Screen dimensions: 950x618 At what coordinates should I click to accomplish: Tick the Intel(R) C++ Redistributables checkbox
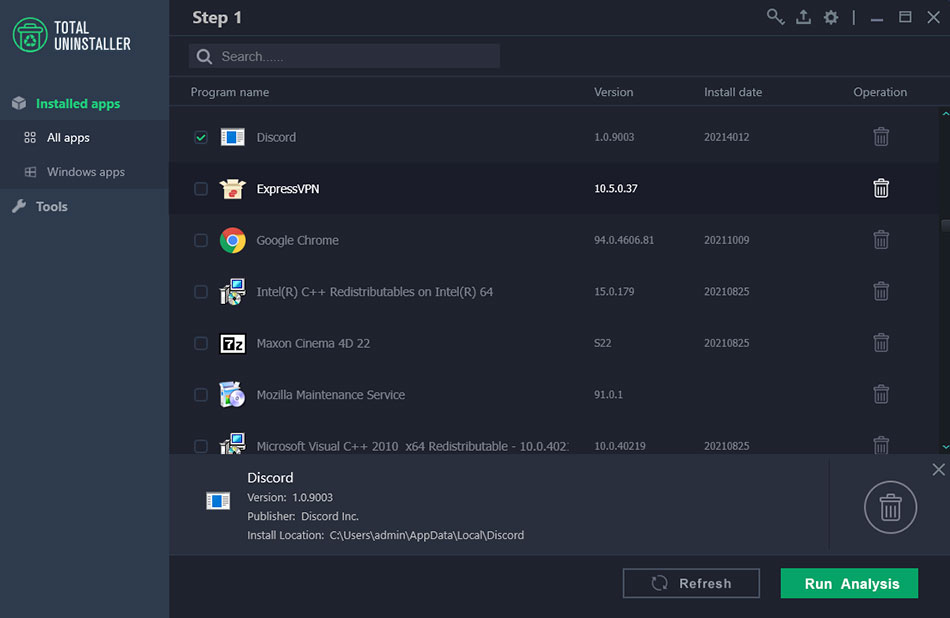[201, 291]
